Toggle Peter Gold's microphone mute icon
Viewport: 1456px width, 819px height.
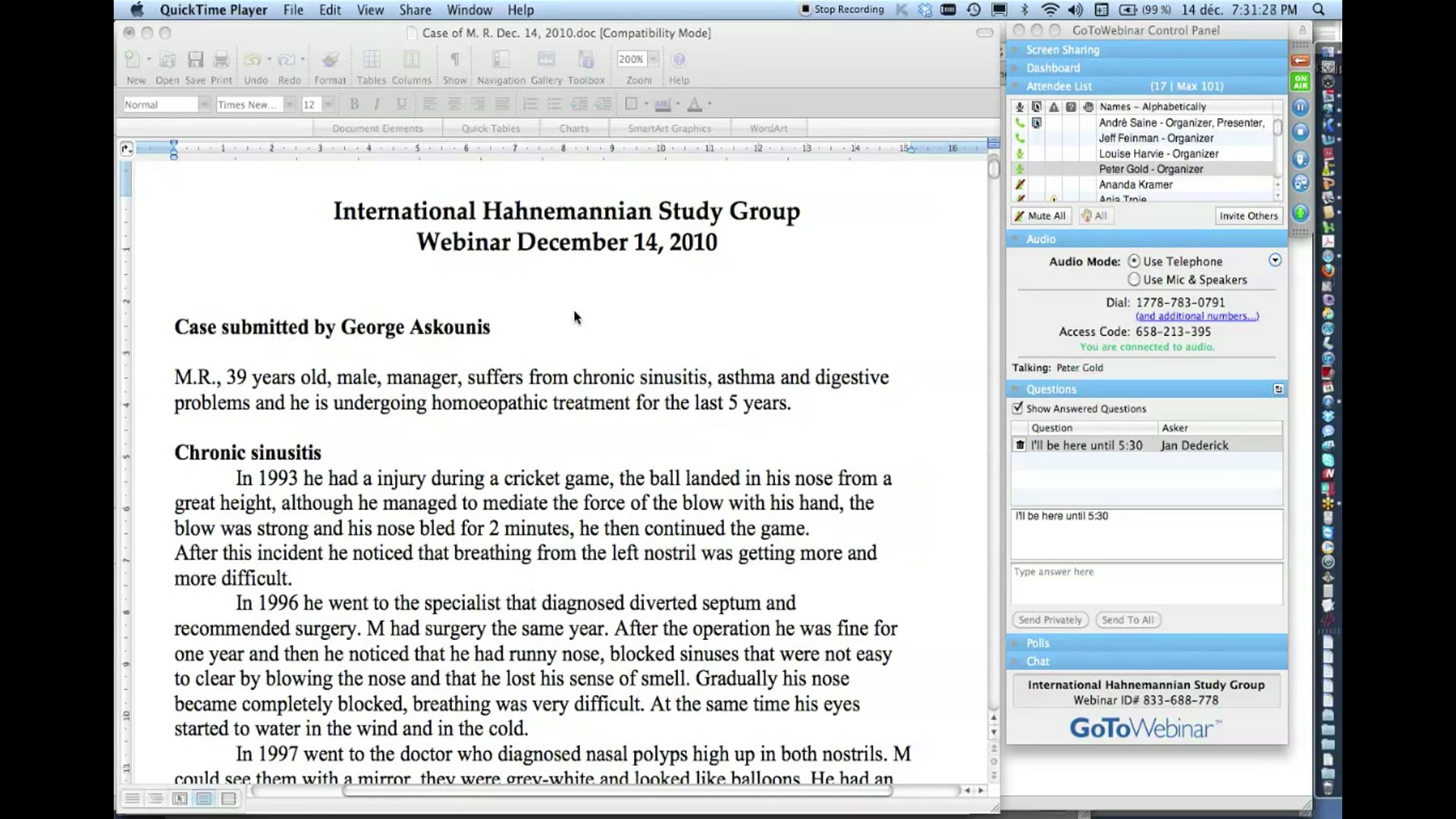1020,168
